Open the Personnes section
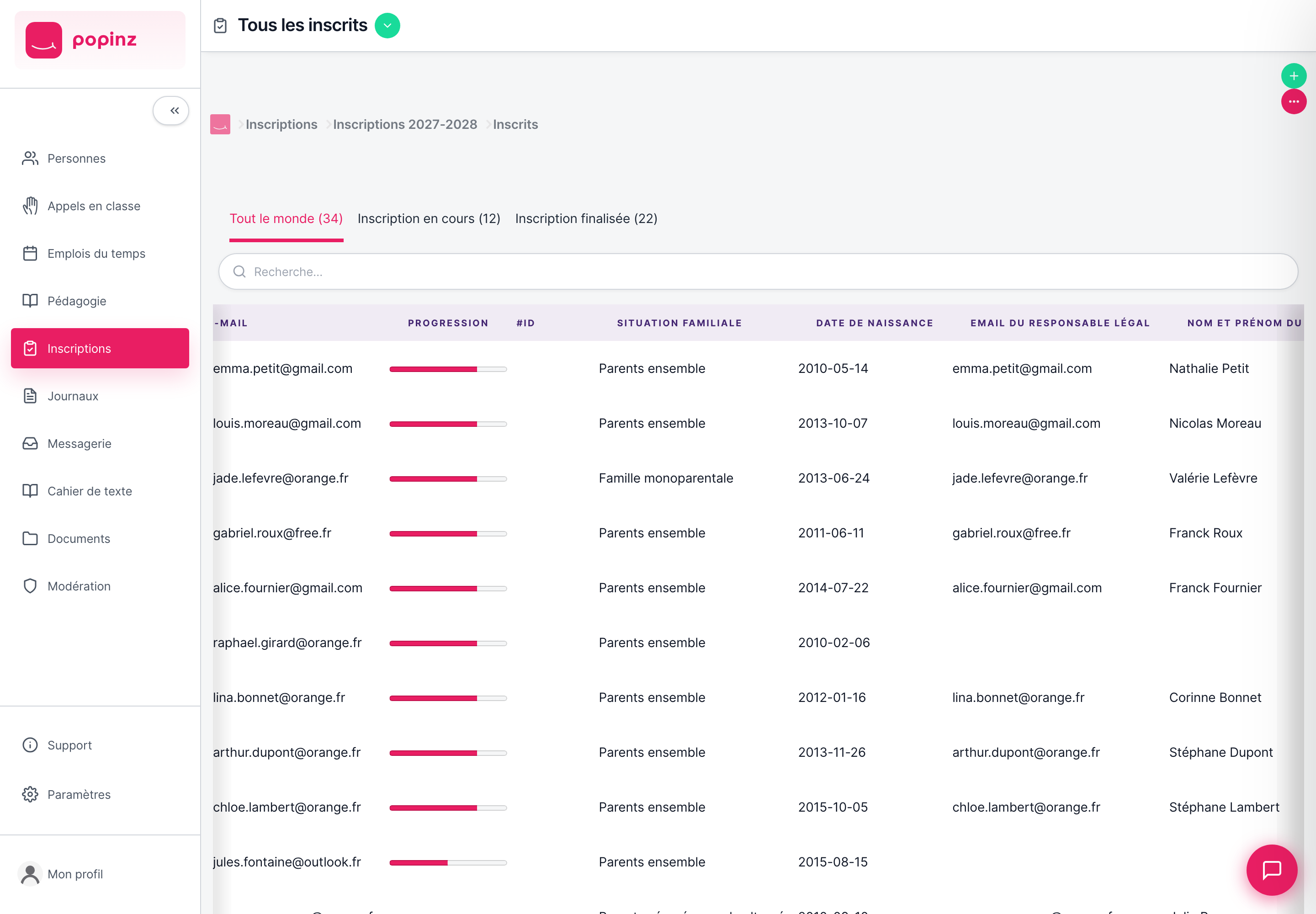The image size is (1316, 914). [76, 159]
